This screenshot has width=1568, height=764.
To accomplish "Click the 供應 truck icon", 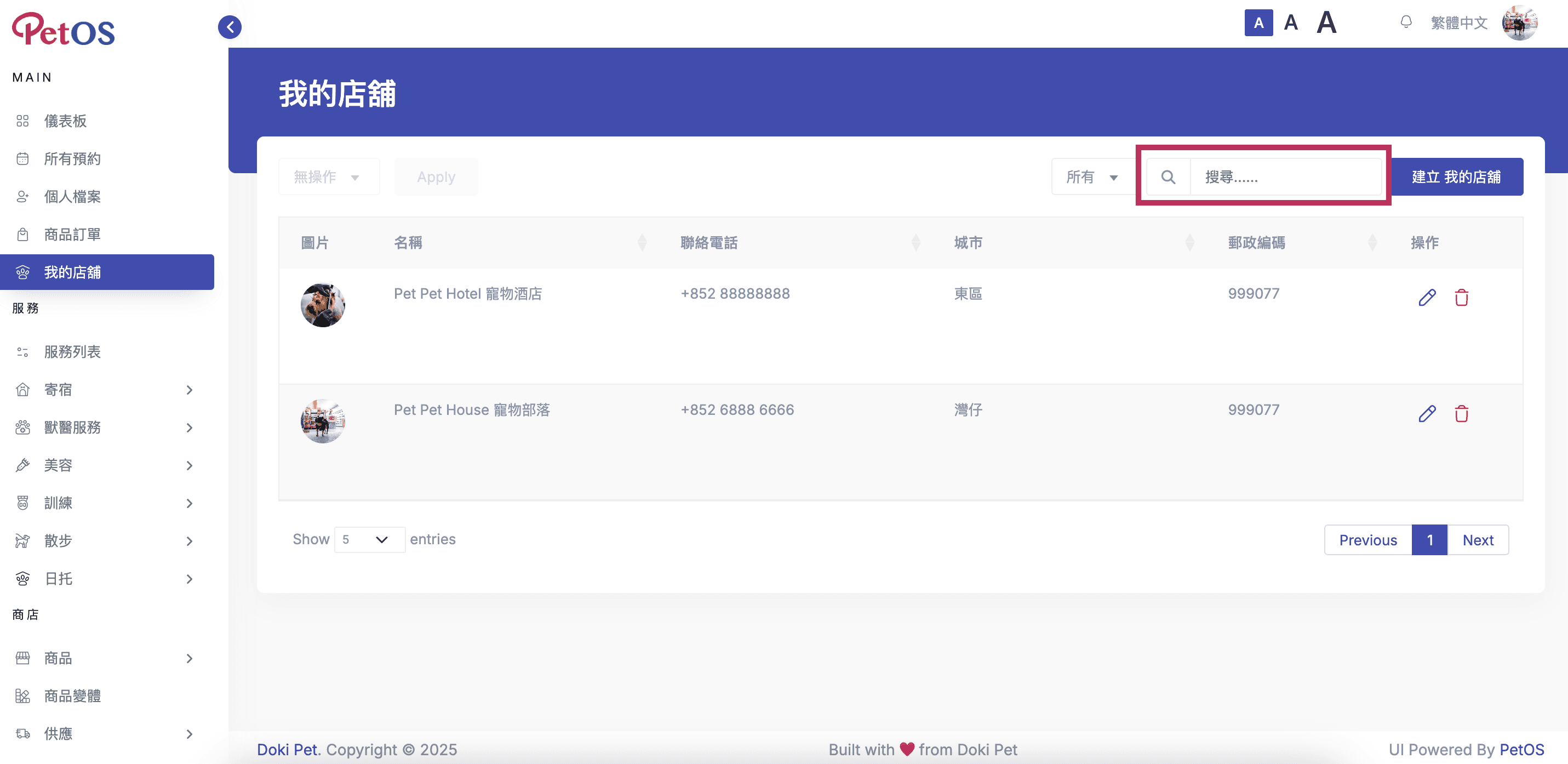I will pyautogui.click(x=22, y=733).
